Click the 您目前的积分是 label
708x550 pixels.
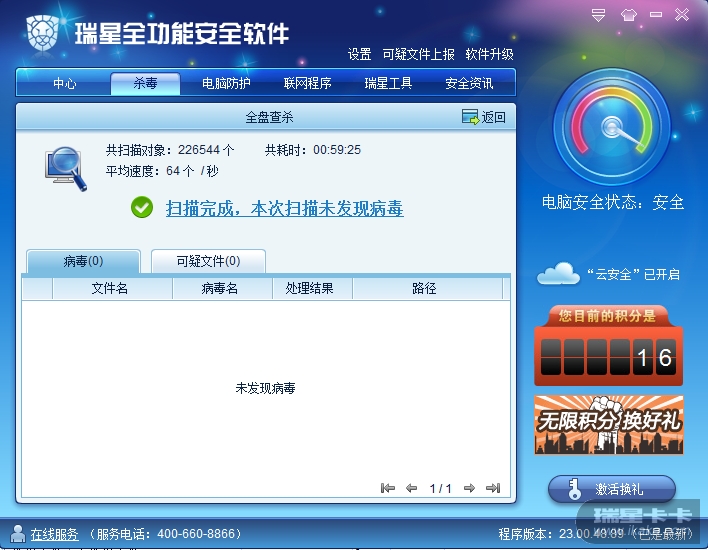pos(607,316)
